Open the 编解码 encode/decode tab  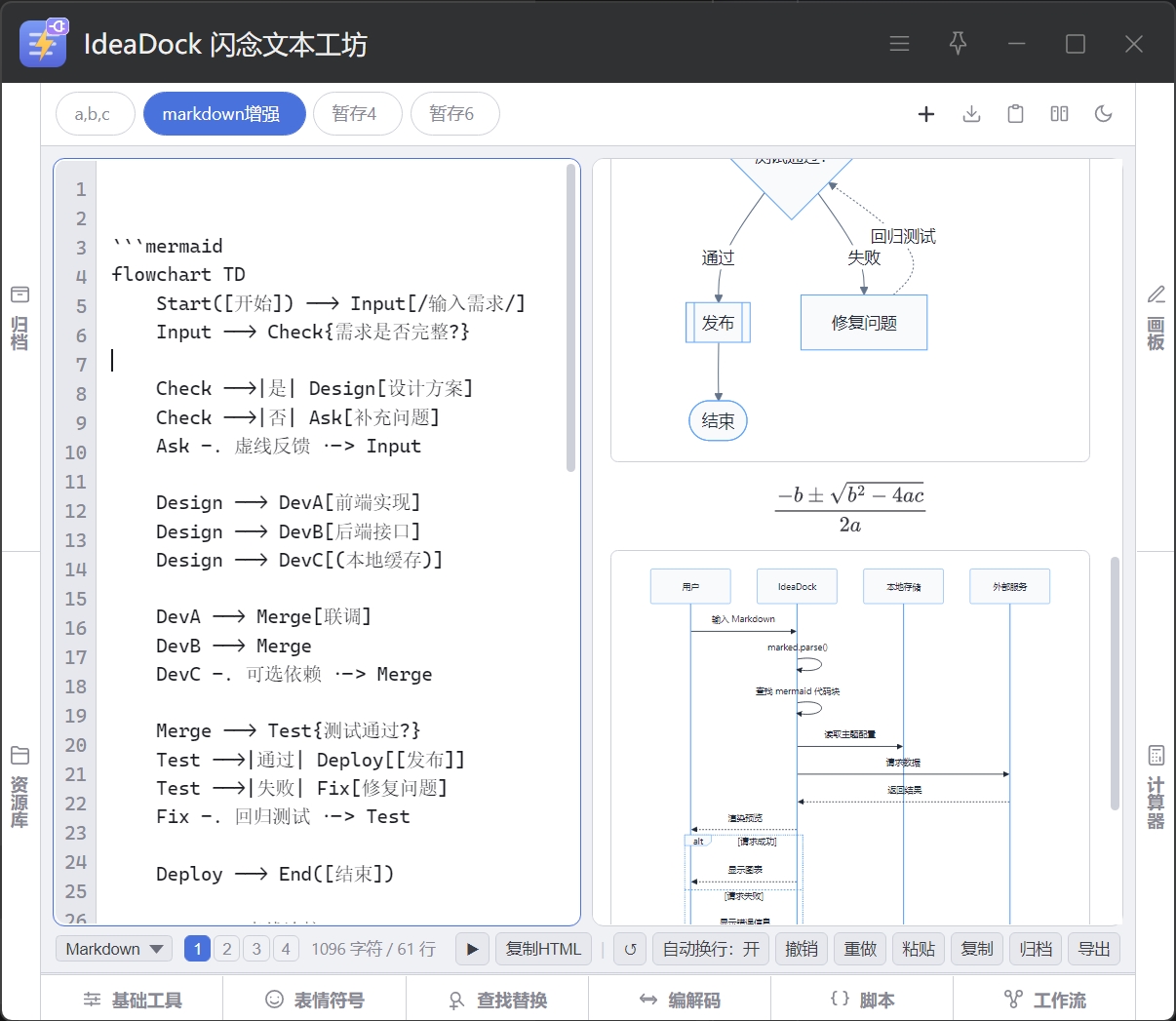click(x=680, y=1000)
